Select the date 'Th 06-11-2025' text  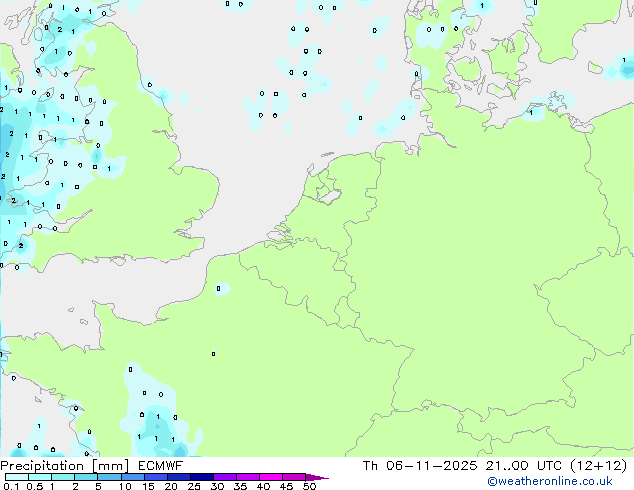click(420, 466)
